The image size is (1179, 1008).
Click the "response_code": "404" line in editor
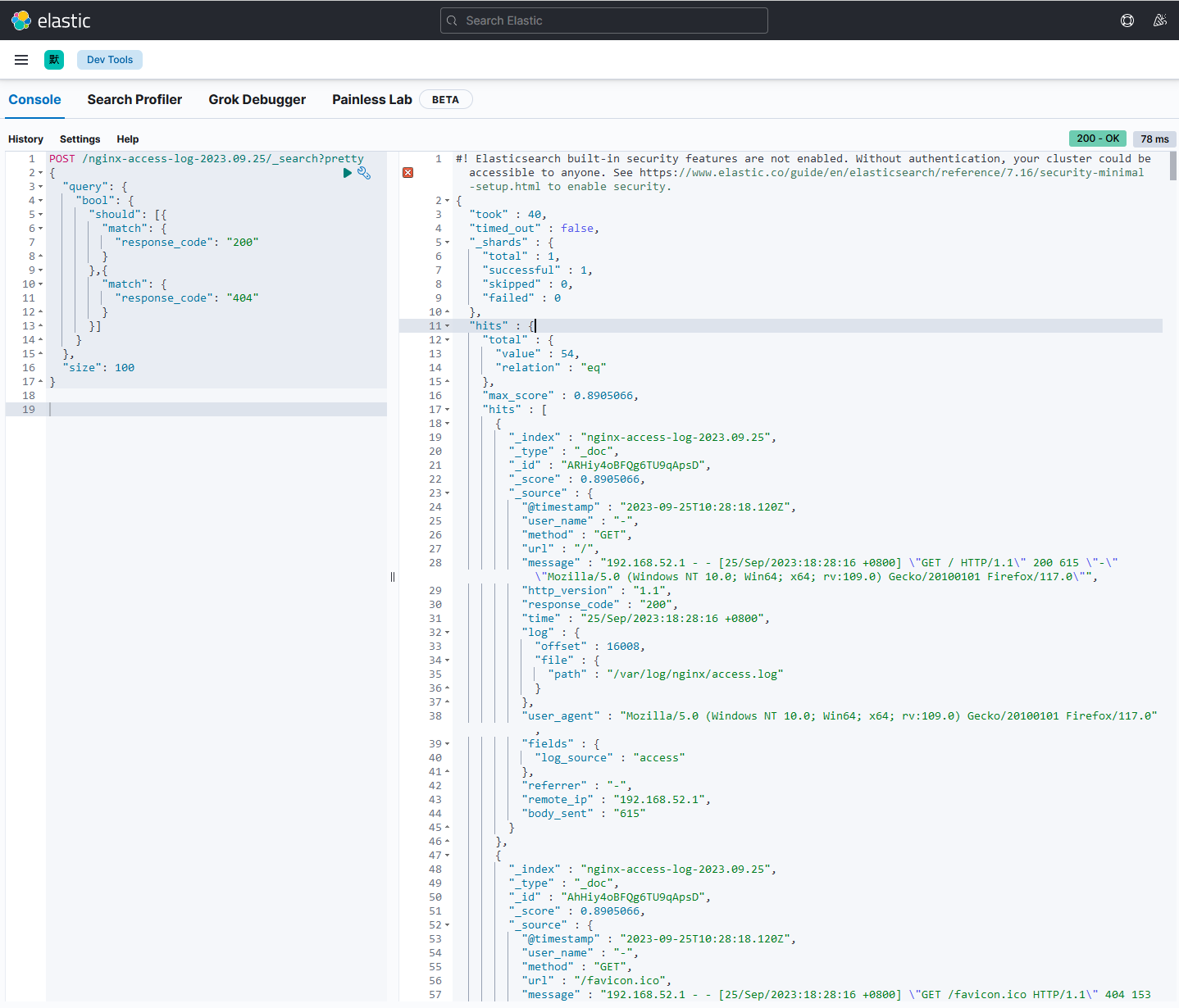pyautogui.click(x=186, y=298)
